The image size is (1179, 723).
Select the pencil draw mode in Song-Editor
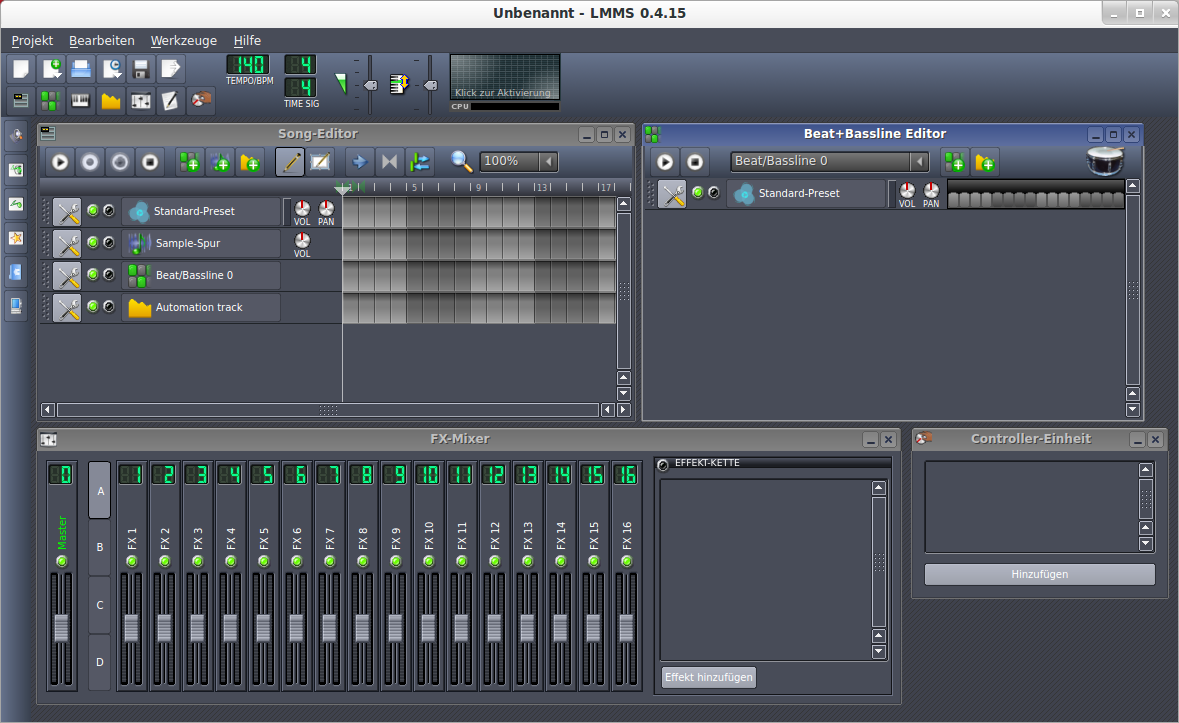click(290, 161)
